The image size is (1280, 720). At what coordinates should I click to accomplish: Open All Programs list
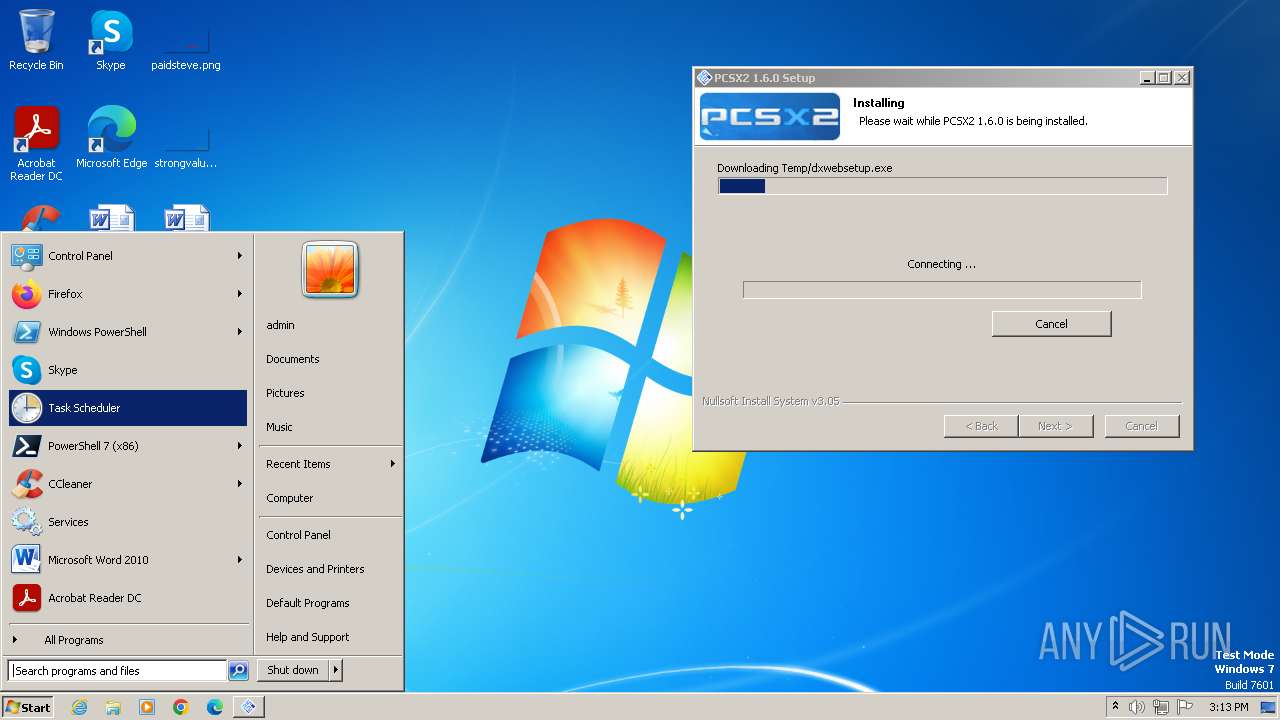coord(128,640)
